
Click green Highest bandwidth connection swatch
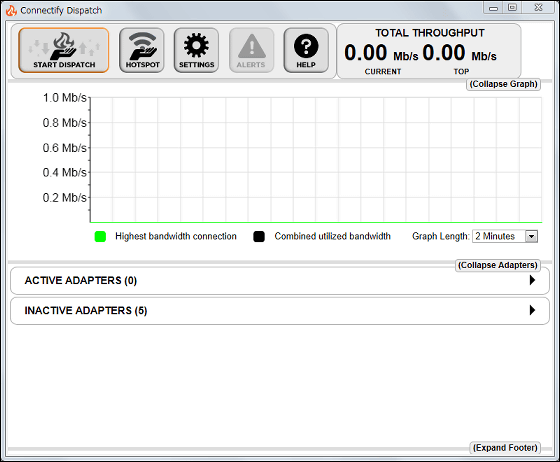coord(100,236)
